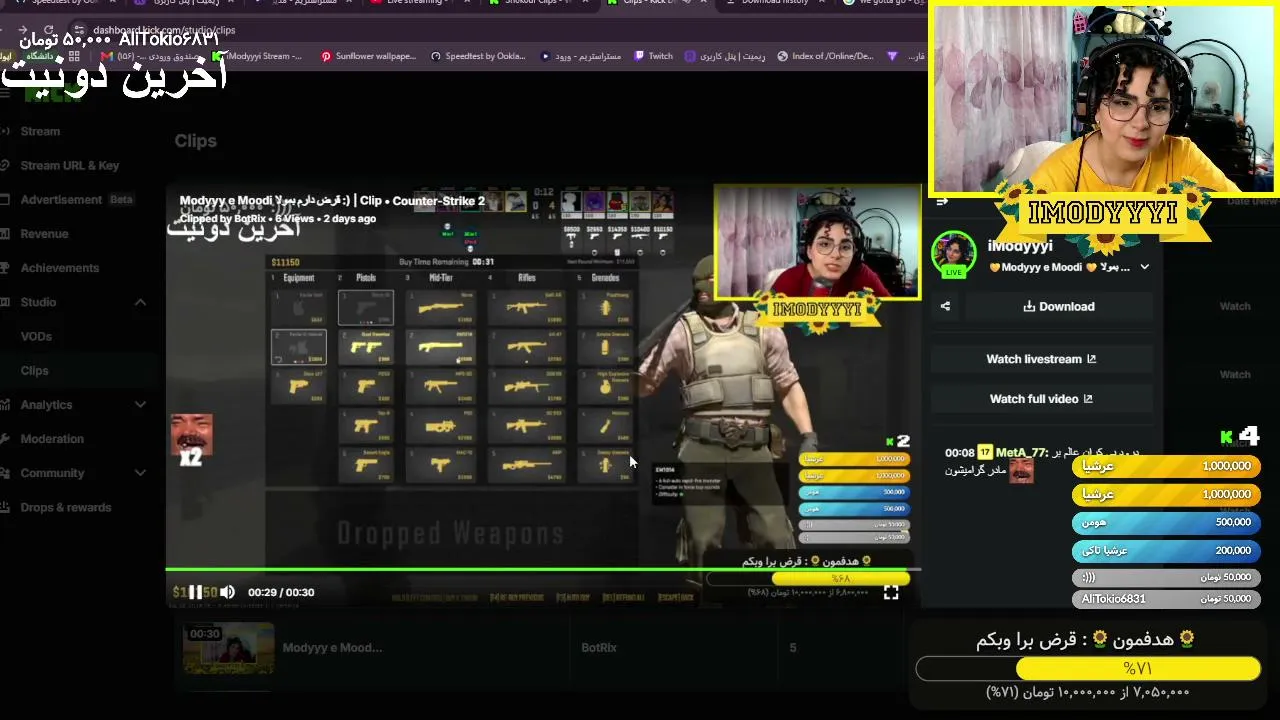Click the clip thumbnail showing 00:30
Screen dimensions: 1280x720
click(228, 648)
